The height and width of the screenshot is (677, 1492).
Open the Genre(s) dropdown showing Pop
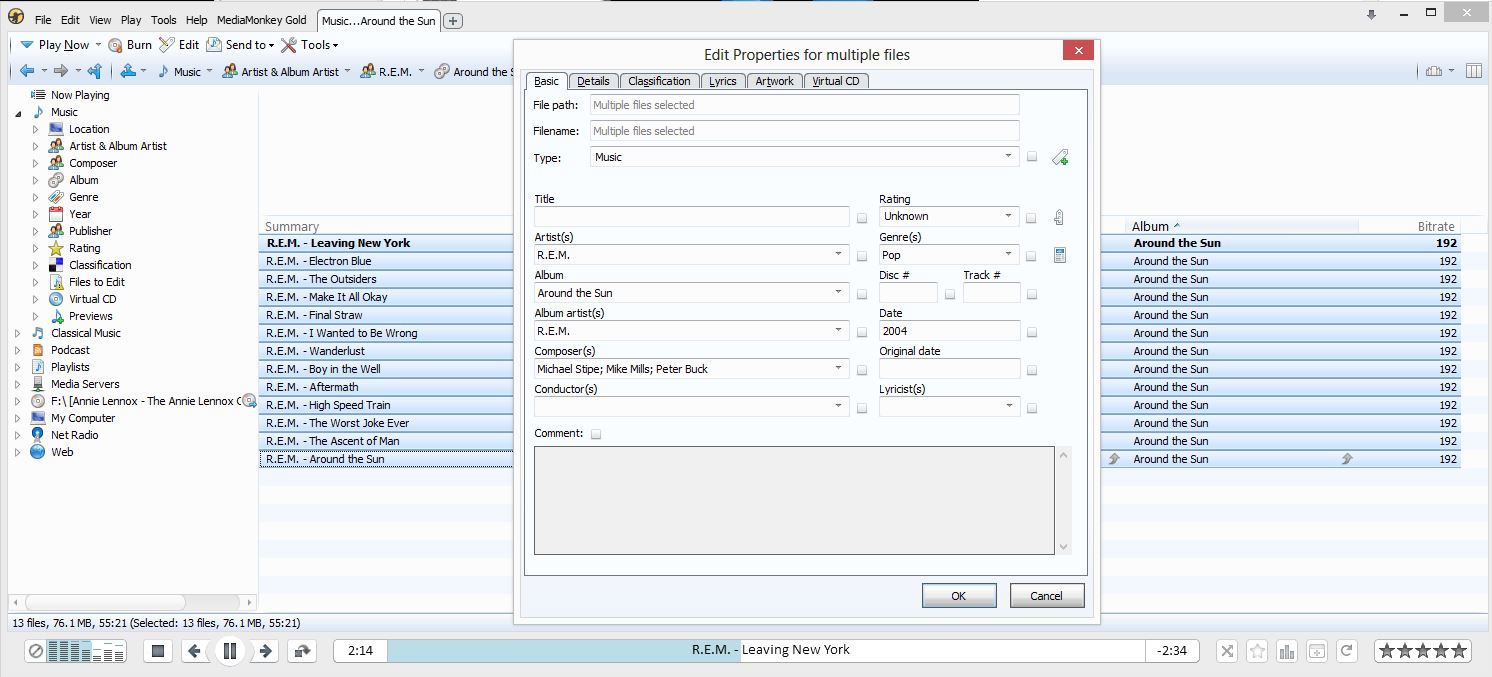coord(949,255)
